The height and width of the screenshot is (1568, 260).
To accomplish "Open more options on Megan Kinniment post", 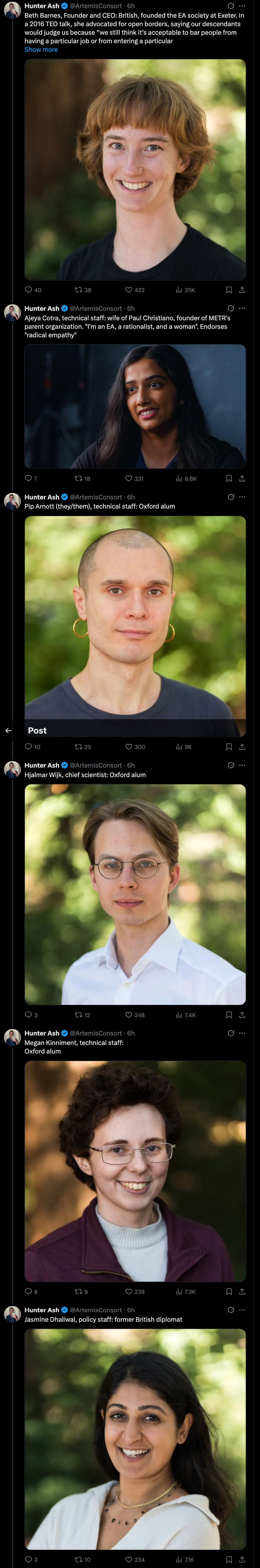I will click(x=242, y=1033).
